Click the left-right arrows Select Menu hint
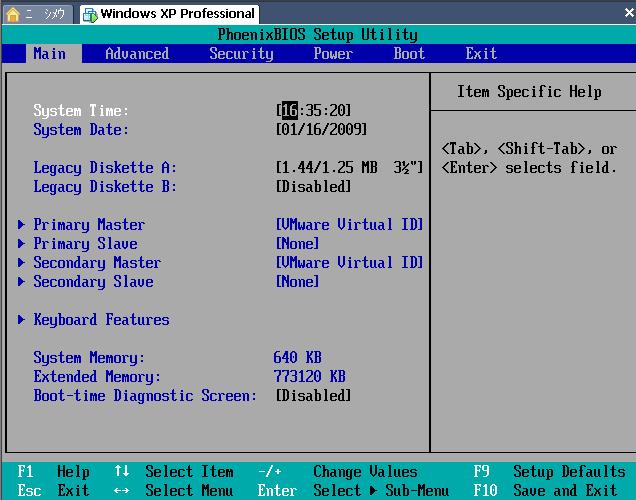 pyautogui.click(x=174, y=491)
